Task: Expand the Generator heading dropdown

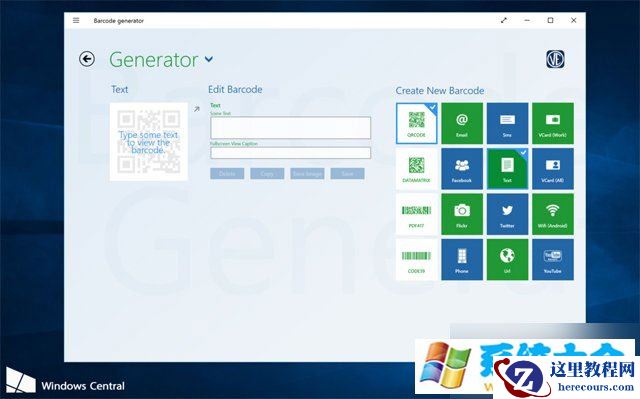Action: 209,60
